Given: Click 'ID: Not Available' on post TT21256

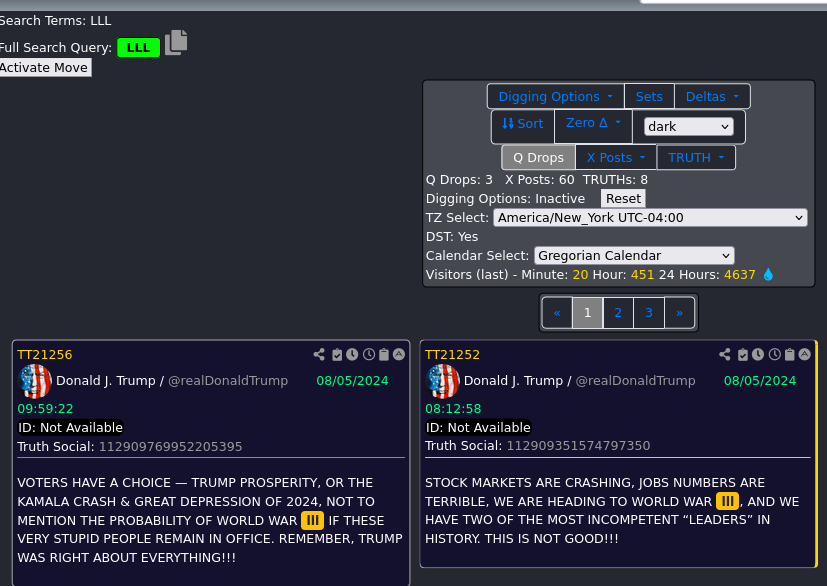Looking at the screenshot, I should [x=71, y=428].
